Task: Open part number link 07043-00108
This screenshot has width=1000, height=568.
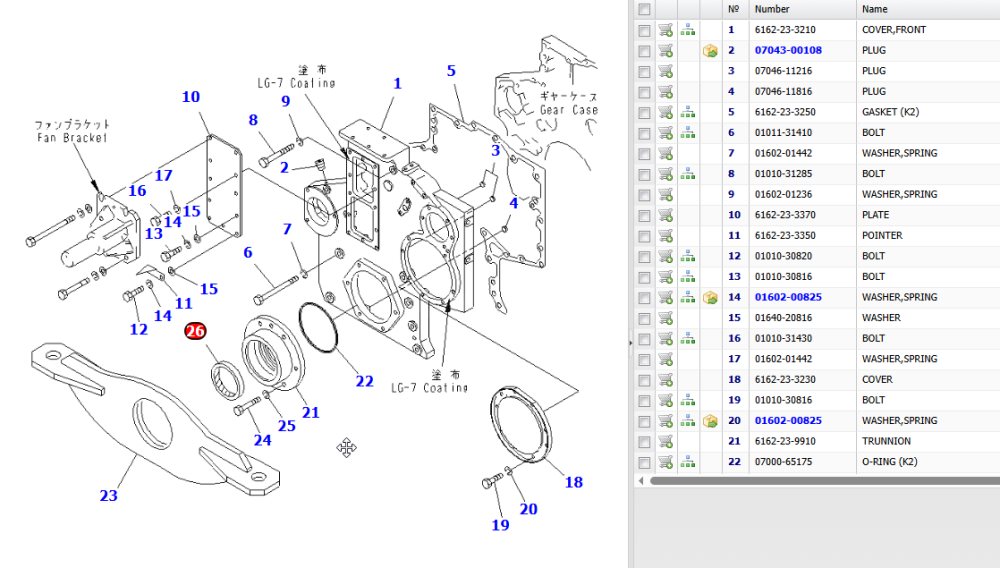Action: point(788,50)
